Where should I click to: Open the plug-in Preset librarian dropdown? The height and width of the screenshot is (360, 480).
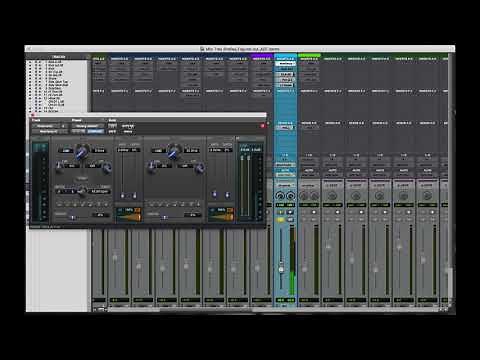click(87, 126)
